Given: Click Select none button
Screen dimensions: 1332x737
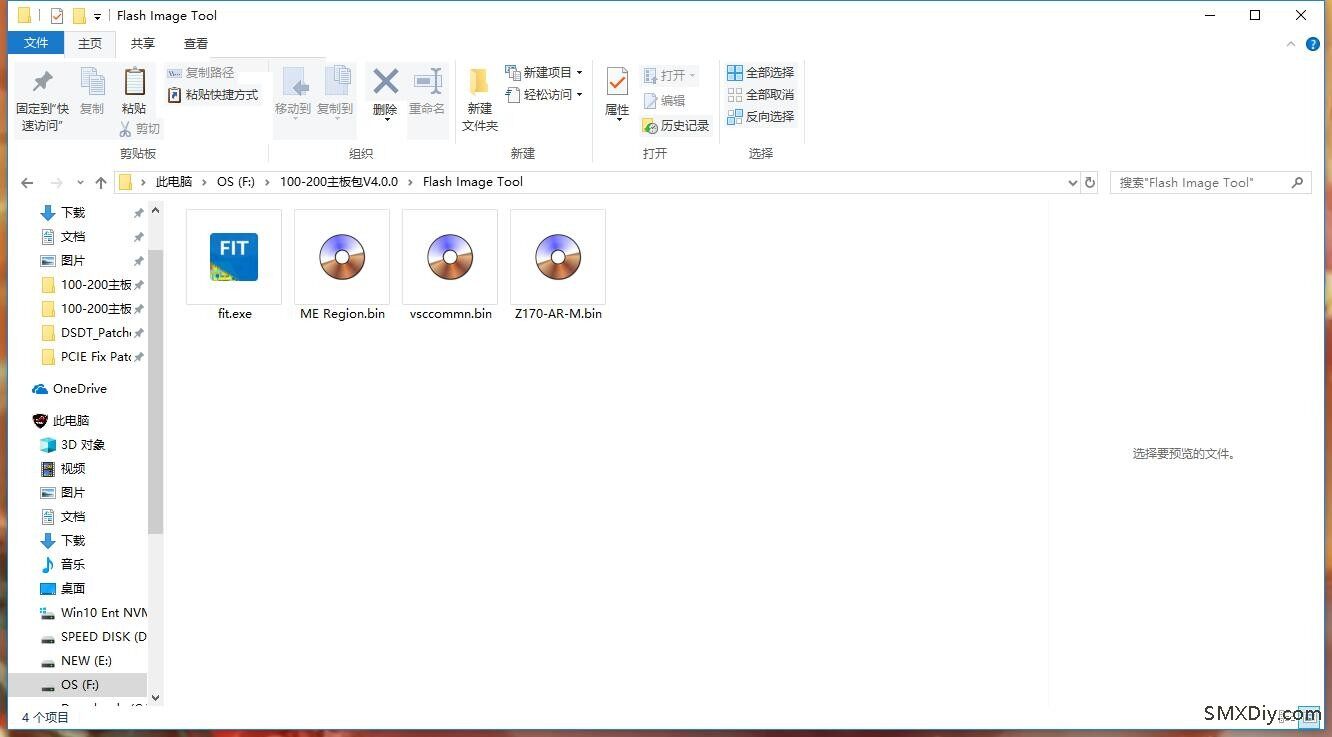Looking at the screenshot, I should coord(760,95).
